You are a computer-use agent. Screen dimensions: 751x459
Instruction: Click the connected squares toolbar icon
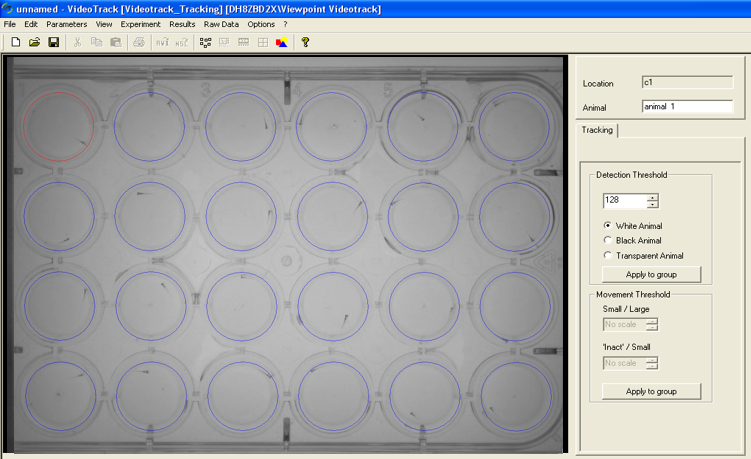205,42
